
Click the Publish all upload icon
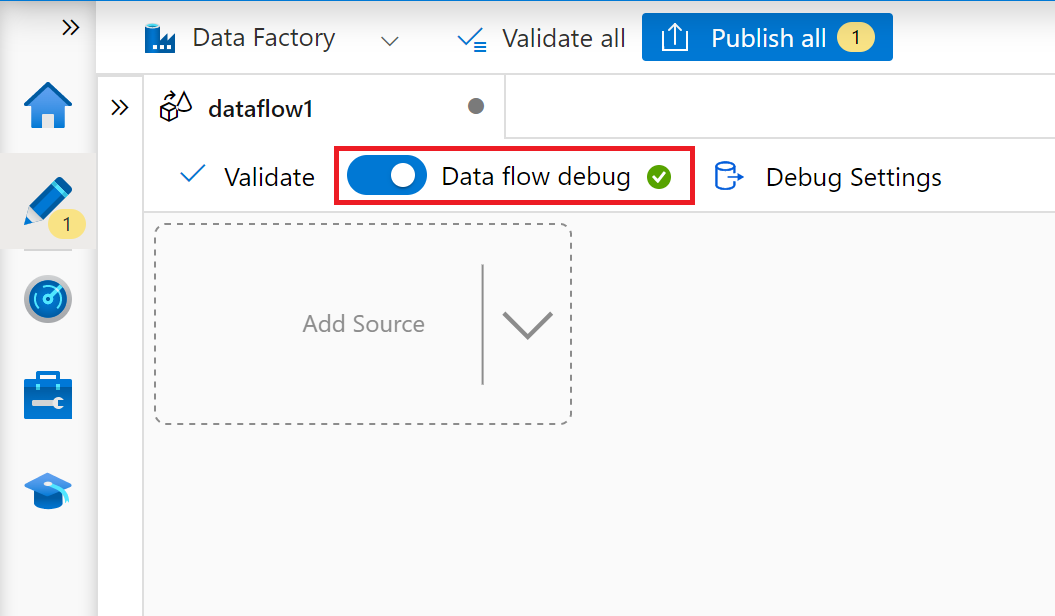(674, 37)
